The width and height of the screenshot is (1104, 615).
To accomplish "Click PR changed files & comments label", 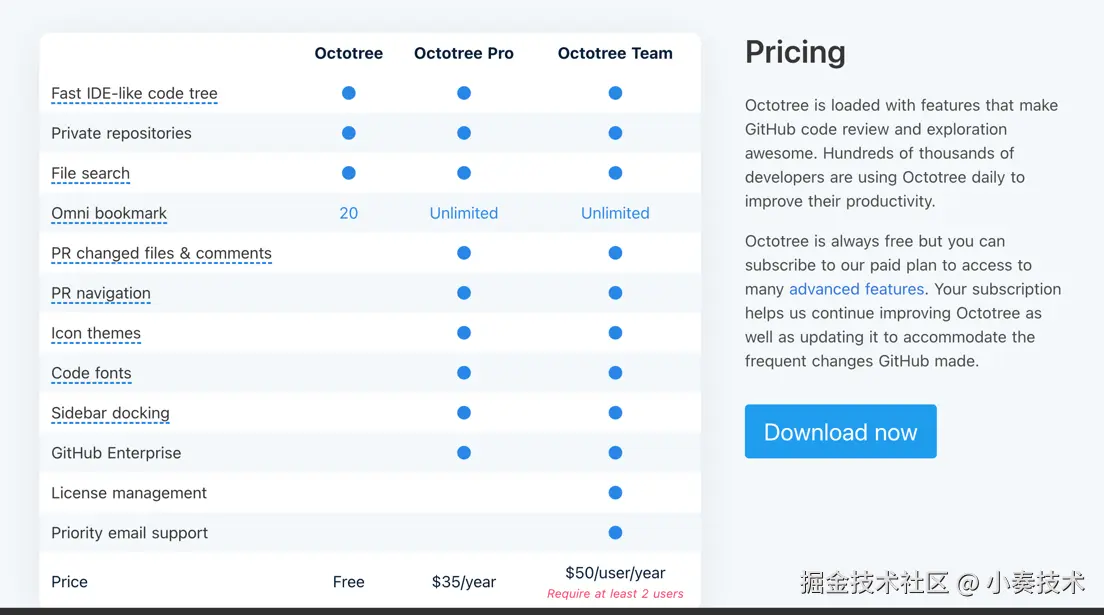I will [161, 253].
